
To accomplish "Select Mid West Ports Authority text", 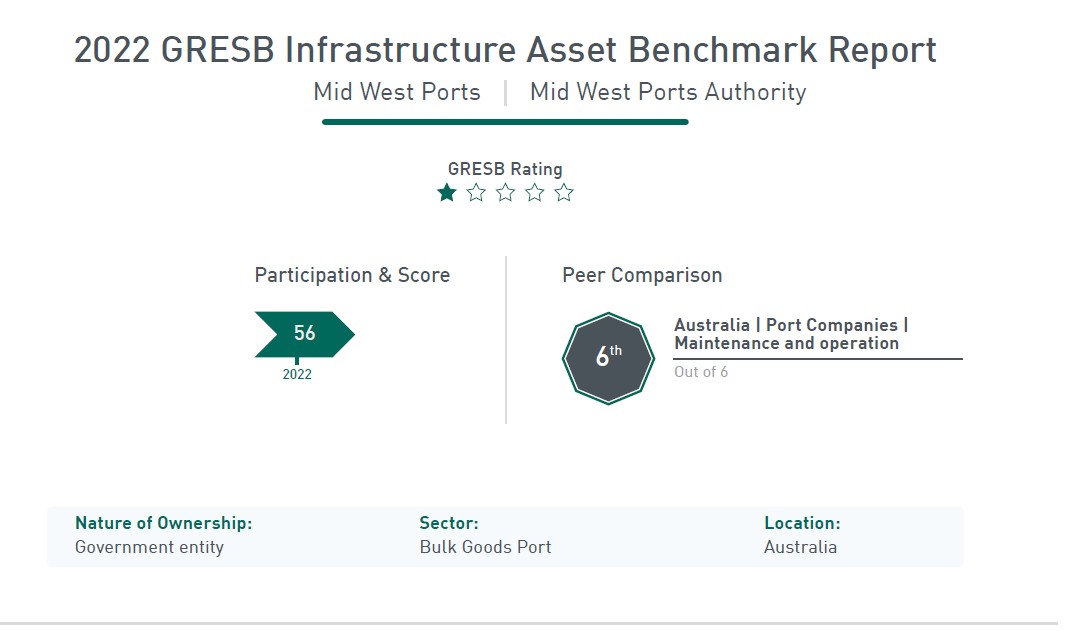I will [668, 92].
